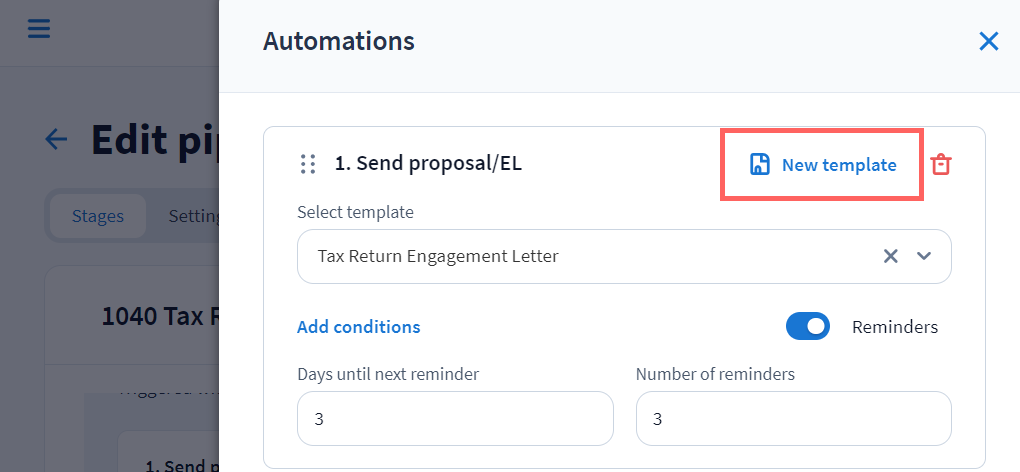Grab the drag handle for Send proposal/EL

pos(308,164)
